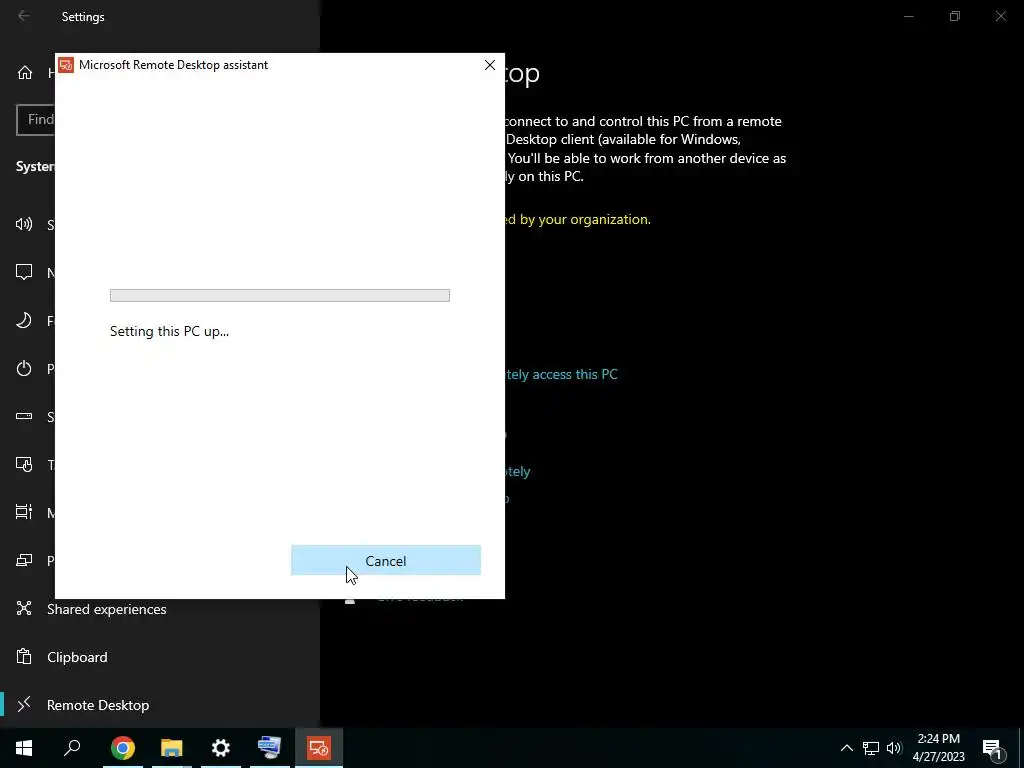
Task: Open the Power & sleep icon
Action: [24, 368]
